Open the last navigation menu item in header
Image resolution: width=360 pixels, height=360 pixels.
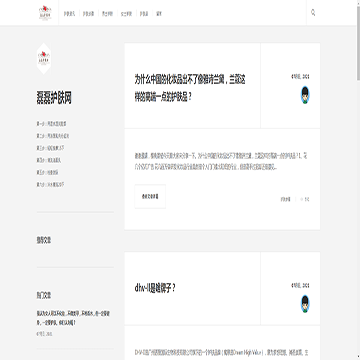point(159,14)
